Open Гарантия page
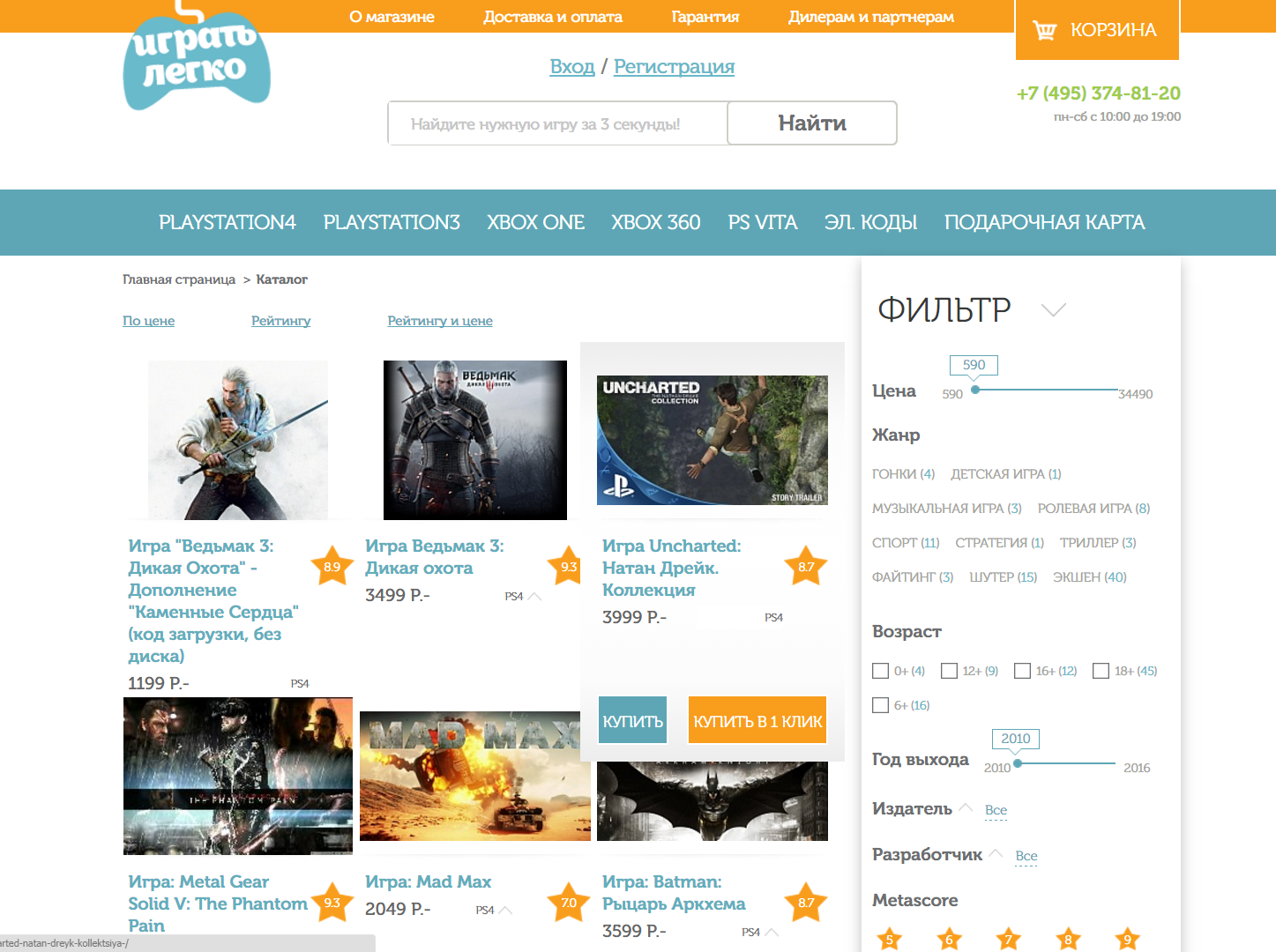This screenshot has width=1276, height=952. (x=705, y=17)
